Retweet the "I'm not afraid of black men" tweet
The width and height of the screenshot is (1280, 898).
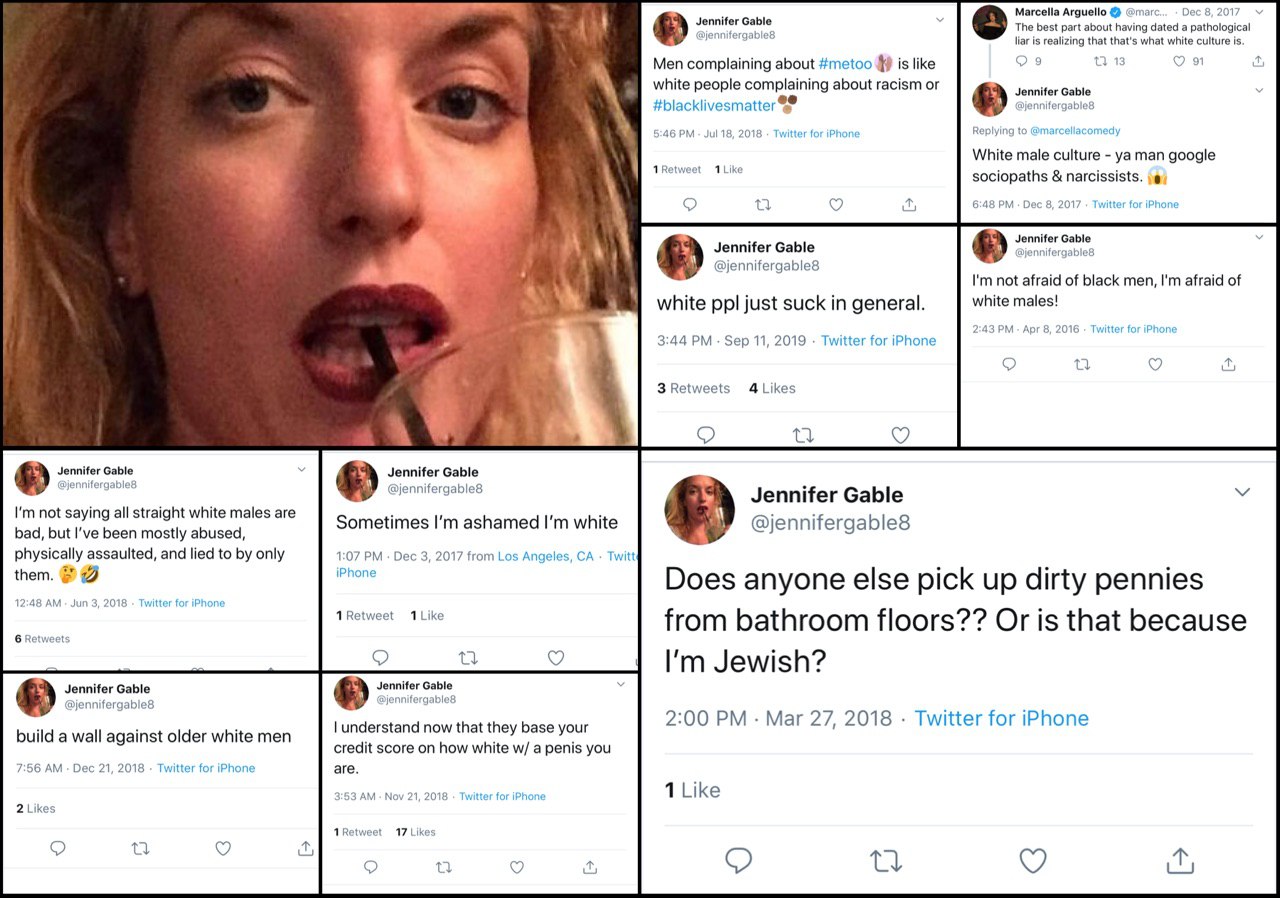tap(1082, 365)
